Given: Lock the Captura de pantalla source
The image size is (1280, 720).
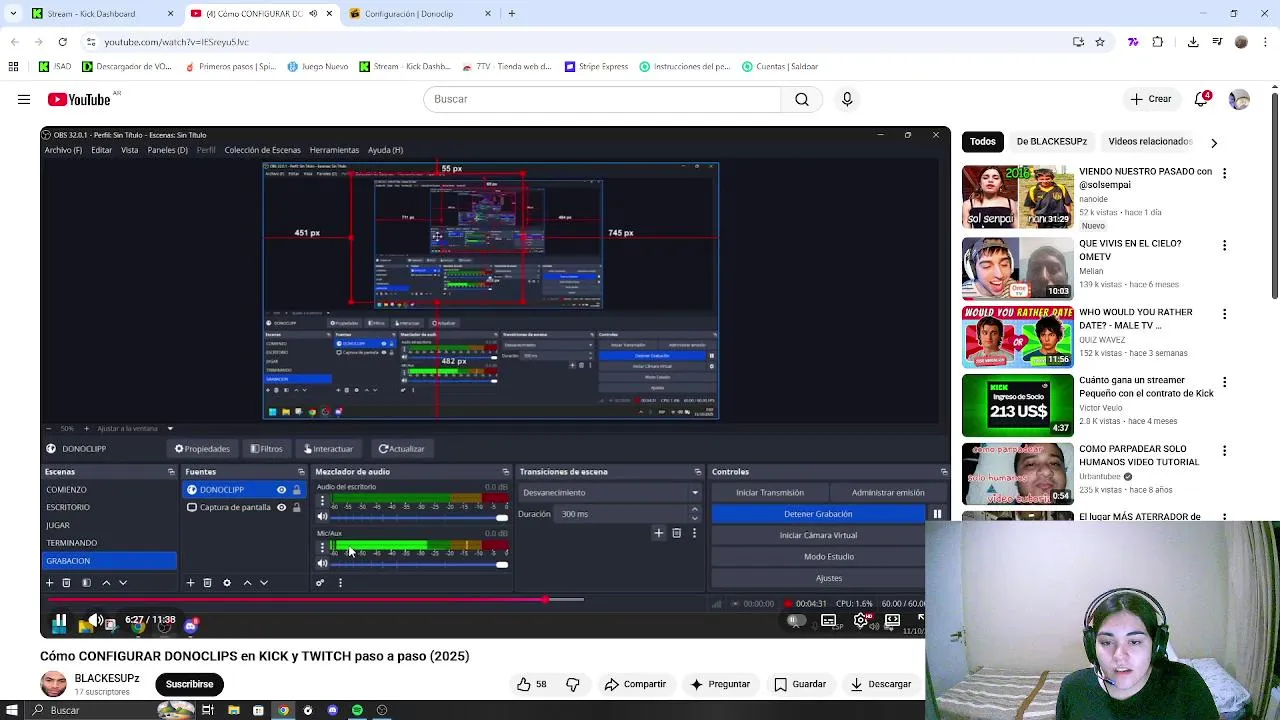Looking at the screenshot, I should (x=296, y=508).
